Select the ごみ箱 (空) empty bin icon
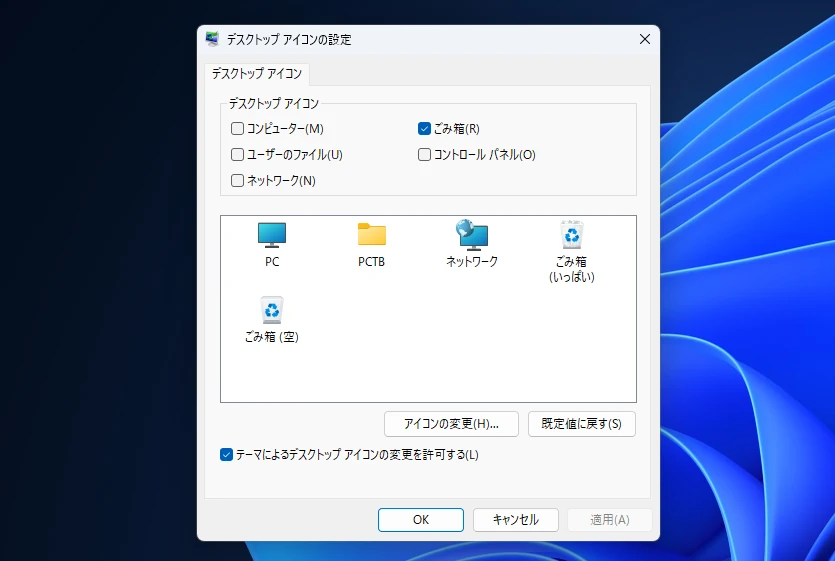Image resolution: width=835 pixels, height=561 pixels. pos(272,311)
